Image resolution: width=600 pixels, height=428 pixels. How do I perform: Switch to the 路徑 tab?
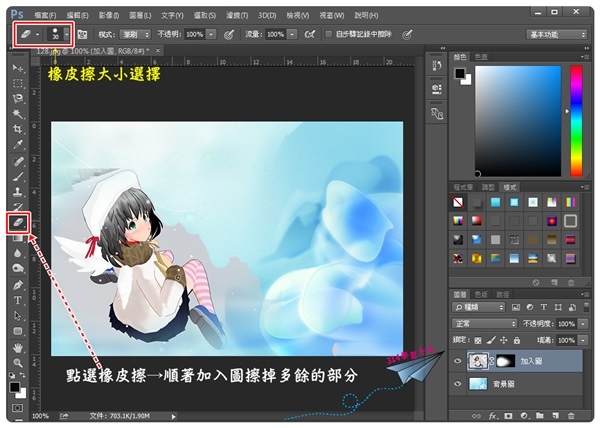(502, 294)
